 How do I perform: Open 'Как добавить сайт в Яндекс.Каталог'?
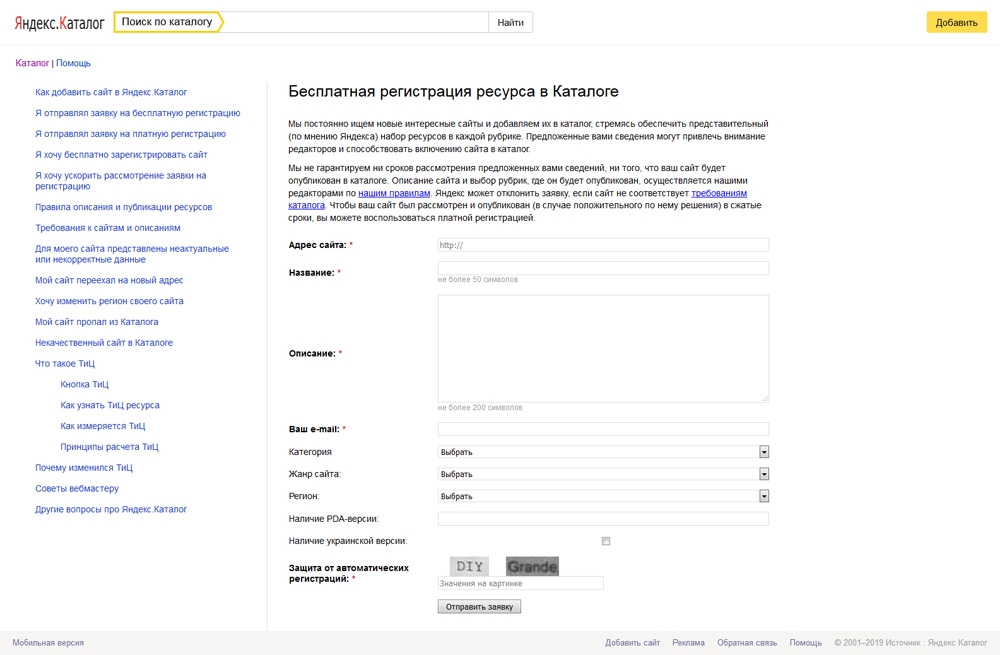pyautogui.click(x=111, y=92)
